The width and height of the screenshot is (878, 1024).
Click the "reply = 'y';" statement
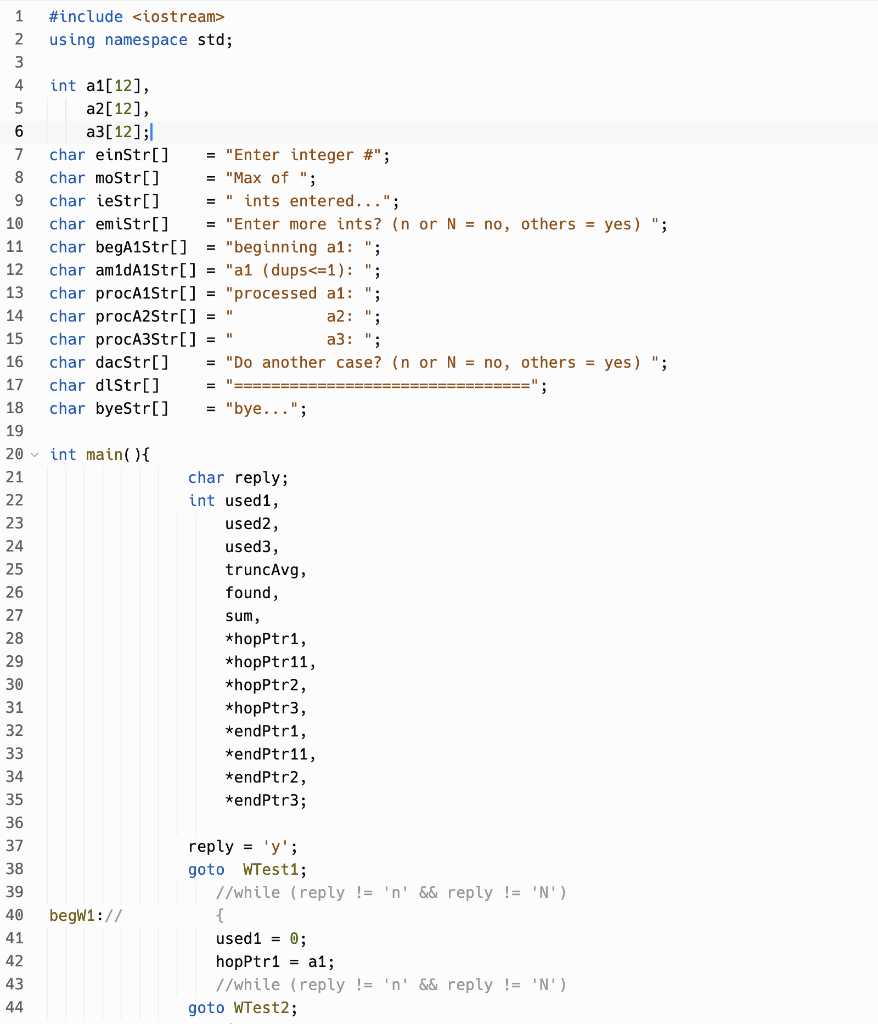pyautogui.click(x=242, y=847)
